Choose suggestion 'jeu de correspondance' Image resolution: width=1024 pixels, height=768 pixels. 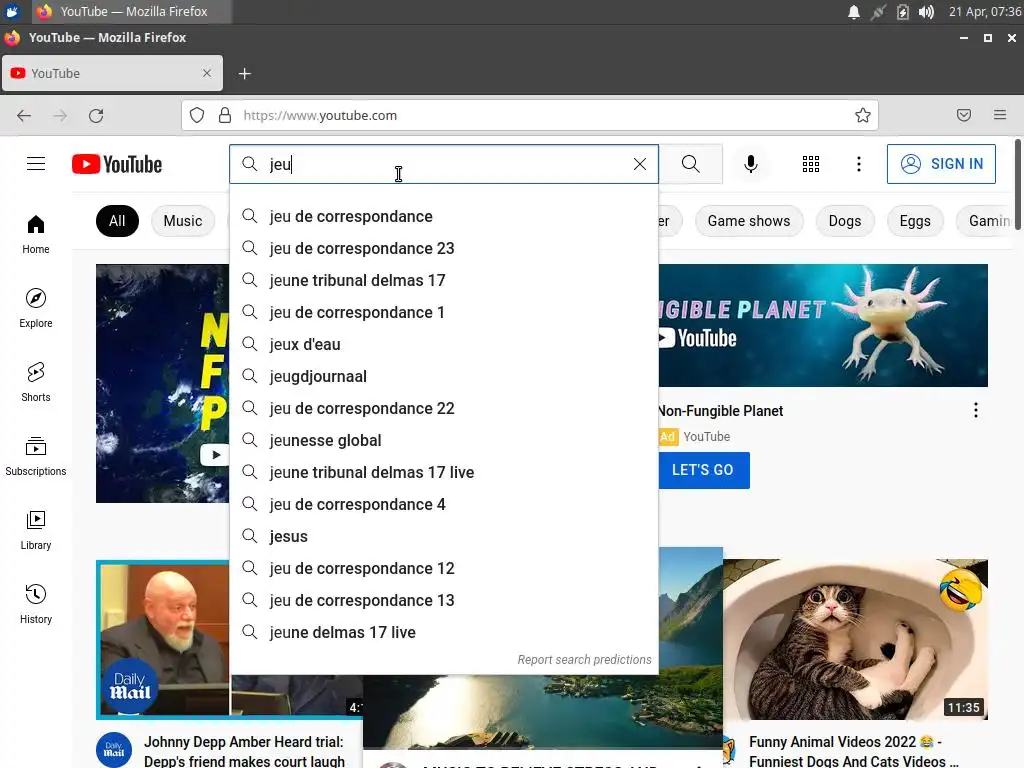(x=444, y=216)
